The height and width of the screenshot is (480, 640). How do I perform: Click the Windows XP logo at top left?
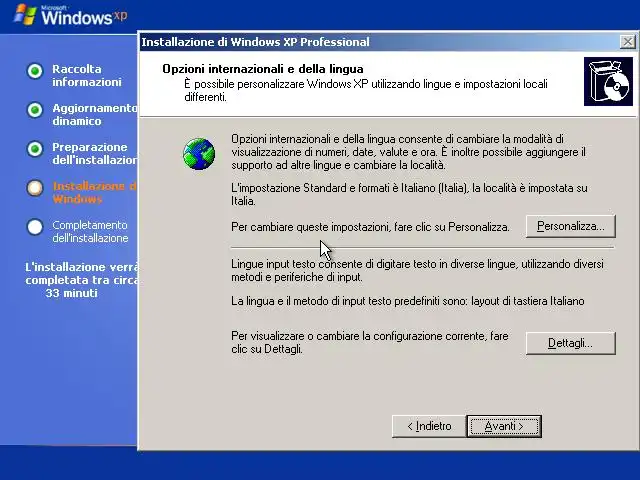[70, 16]
